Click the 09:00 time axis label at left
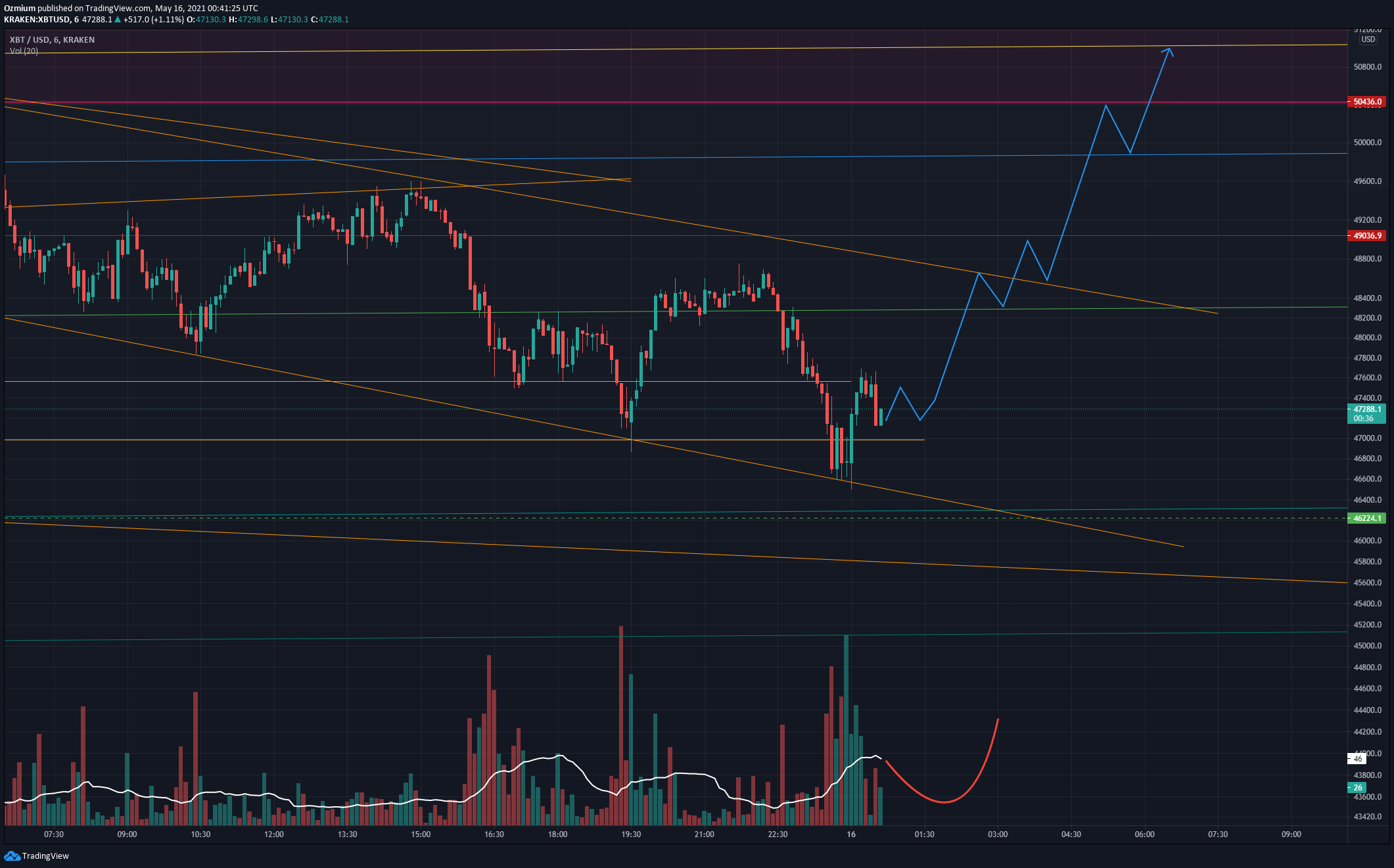This screenshot has width=1394, height=868. [127, 834]
